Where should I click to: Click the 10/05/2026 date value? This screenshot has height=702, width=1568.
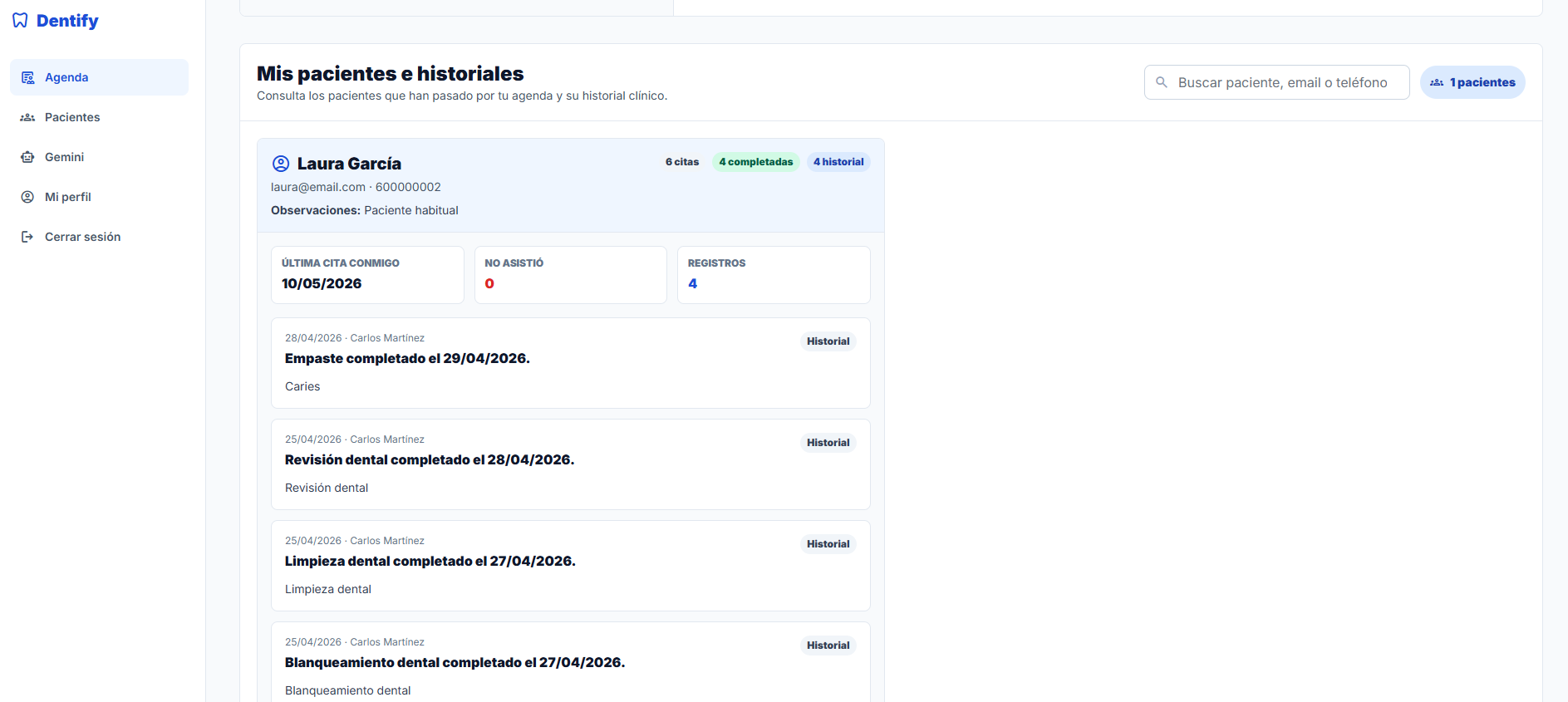coord(322,283)
